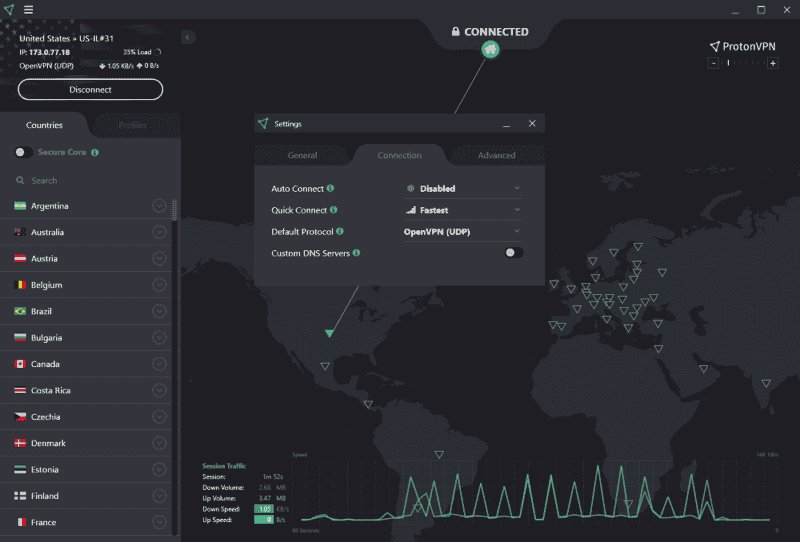Collapse the sidebar with arrow button
Image resolution: width=800 pixels, height=542 pixels.
tap(187, 37)
